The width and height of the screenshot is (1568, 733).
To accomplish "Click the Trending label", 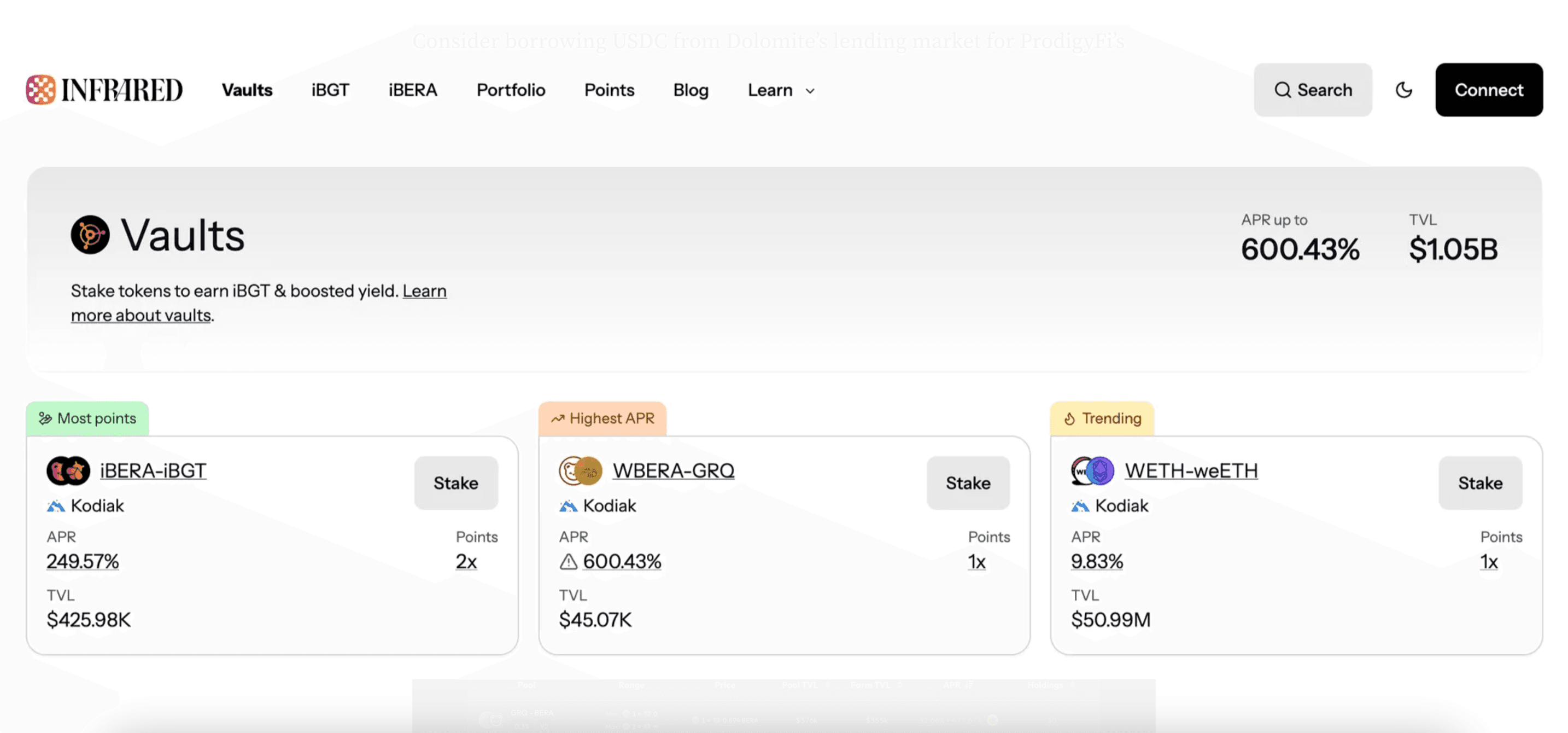I will pyautogui.click(x=1111, y=418).
